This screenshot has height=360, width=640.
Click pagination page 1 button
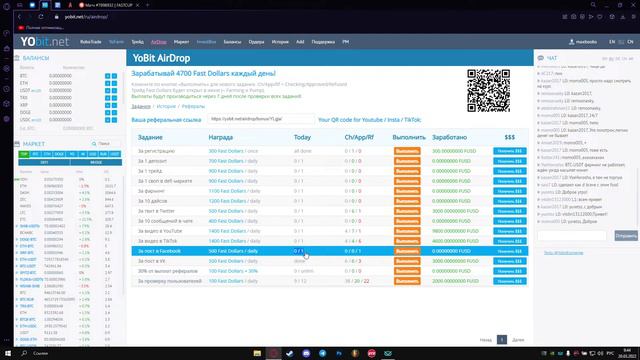[x=502, y=340]
